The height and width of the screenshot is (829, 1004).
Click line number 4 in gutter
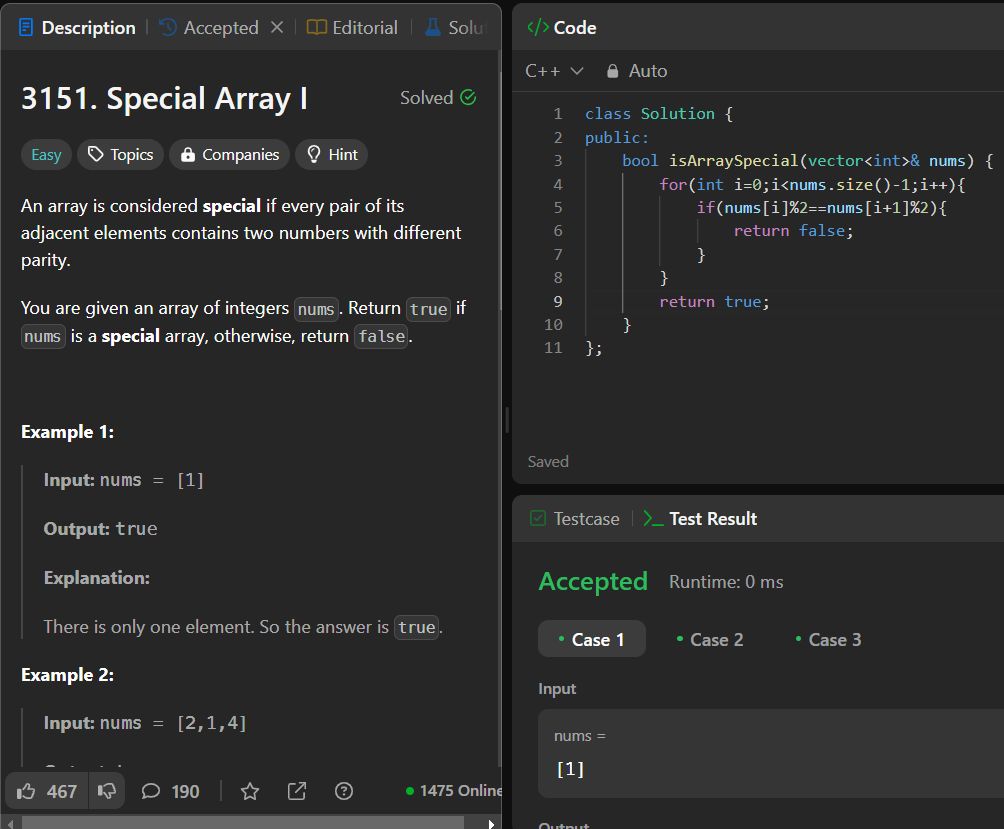pyautogui.click(x=558, y=184)
